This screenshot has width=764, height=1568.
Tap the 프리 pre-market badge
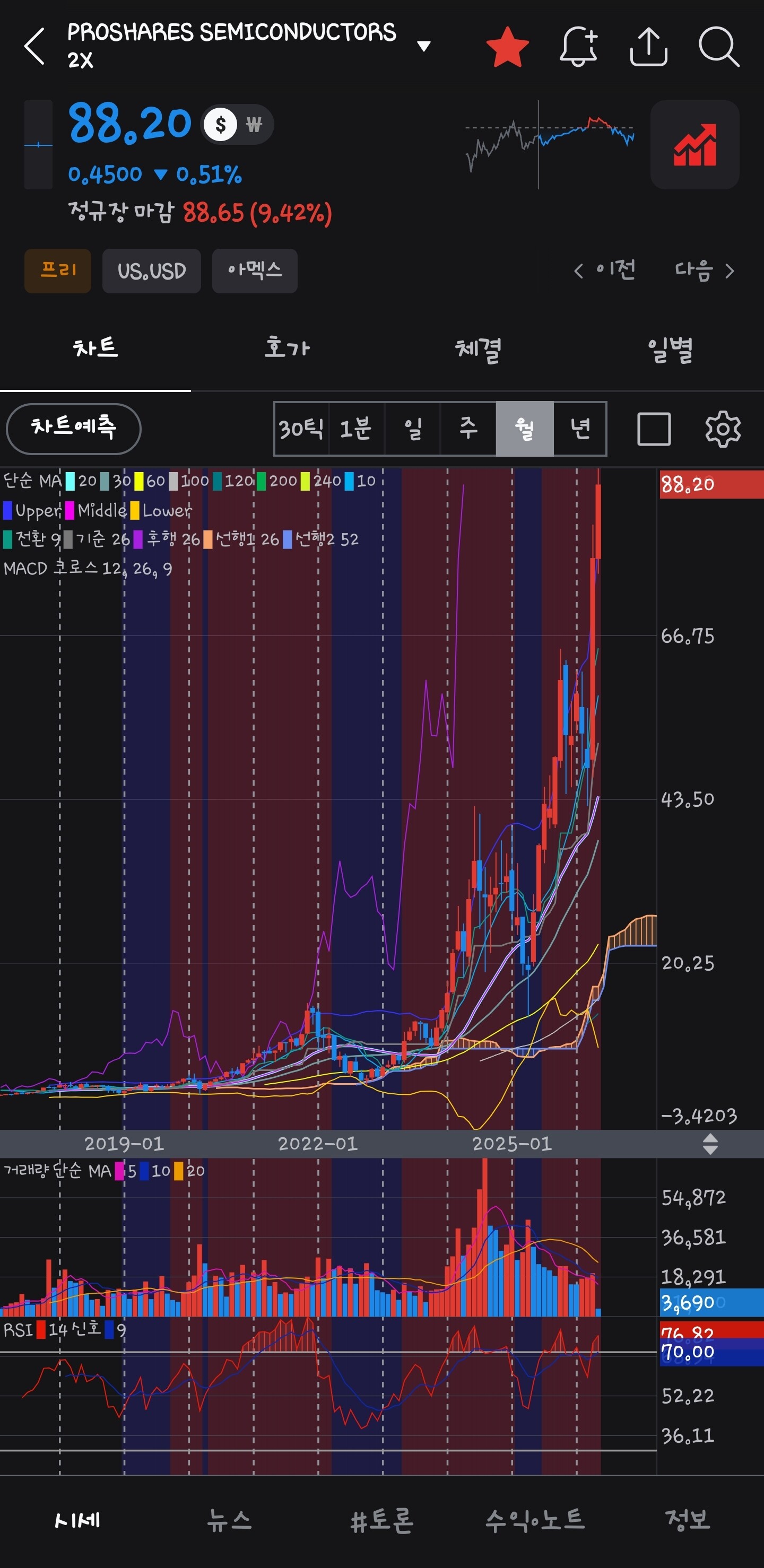coord(58,271)
